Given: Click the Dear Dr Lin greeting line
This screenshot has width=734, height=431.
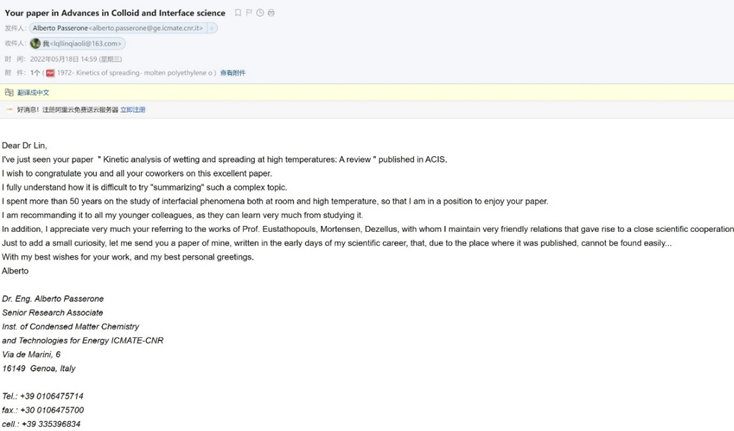Looking at the screenshot, I should (24, 145).
